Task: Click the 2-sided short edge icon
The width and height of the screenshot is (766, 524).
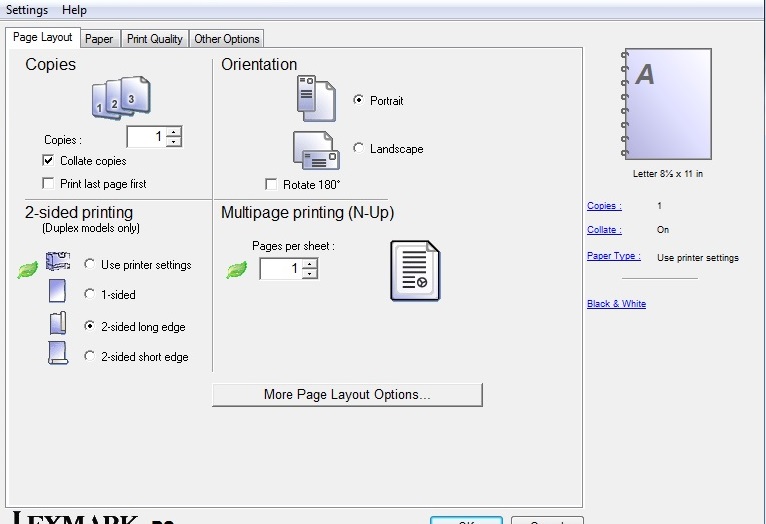Action: tap(57, 354)
